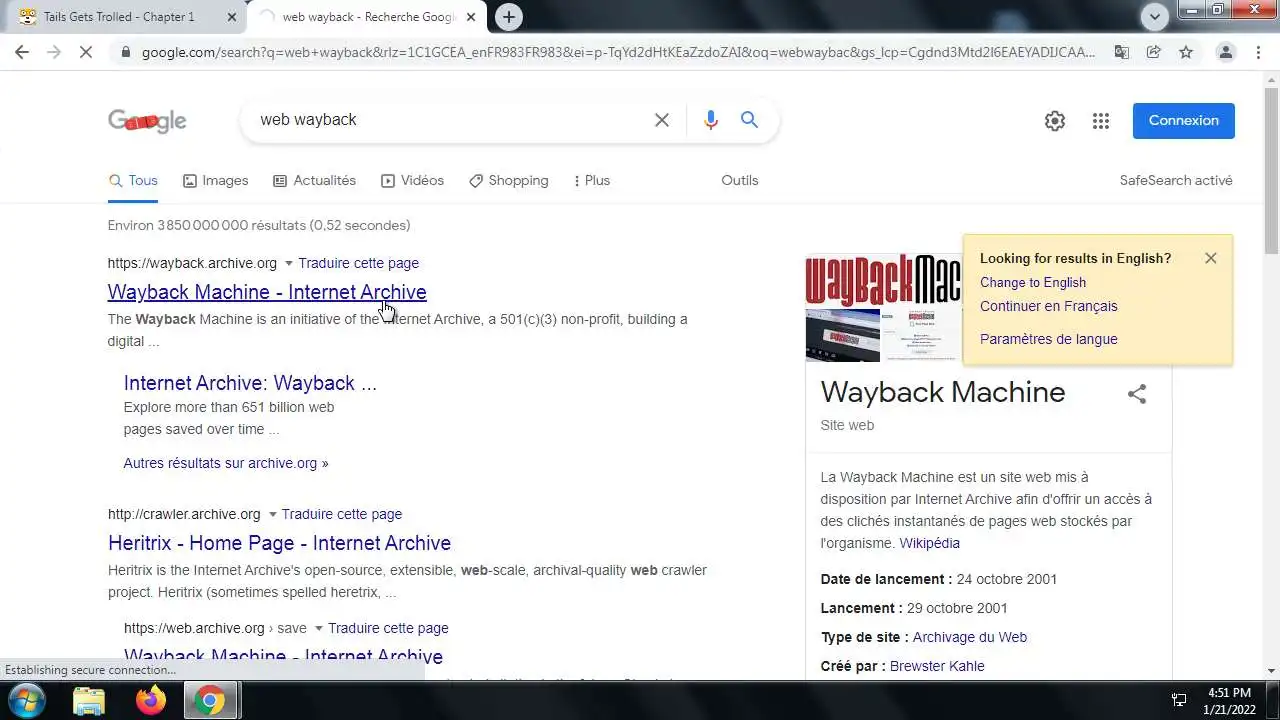Click the page vertical scrollbar thumb
This screenshot has width=1280, height=720.
pos(1271,172)
